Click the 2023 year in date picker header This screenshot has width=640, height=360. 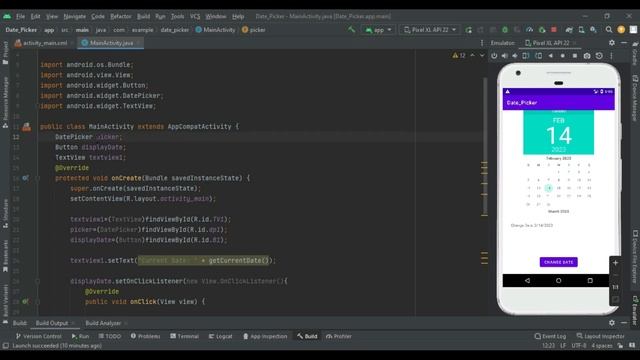[x=558, y=149]
